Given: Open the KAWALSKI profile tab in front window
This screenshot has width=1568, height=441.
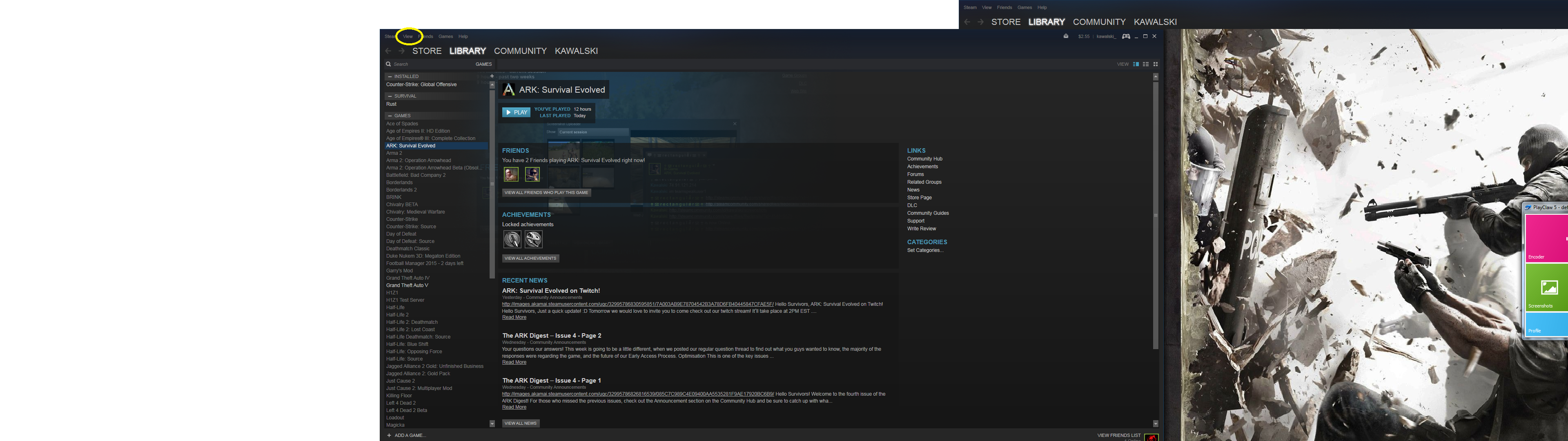Looking at the screenshot, I should pos(577,51).
